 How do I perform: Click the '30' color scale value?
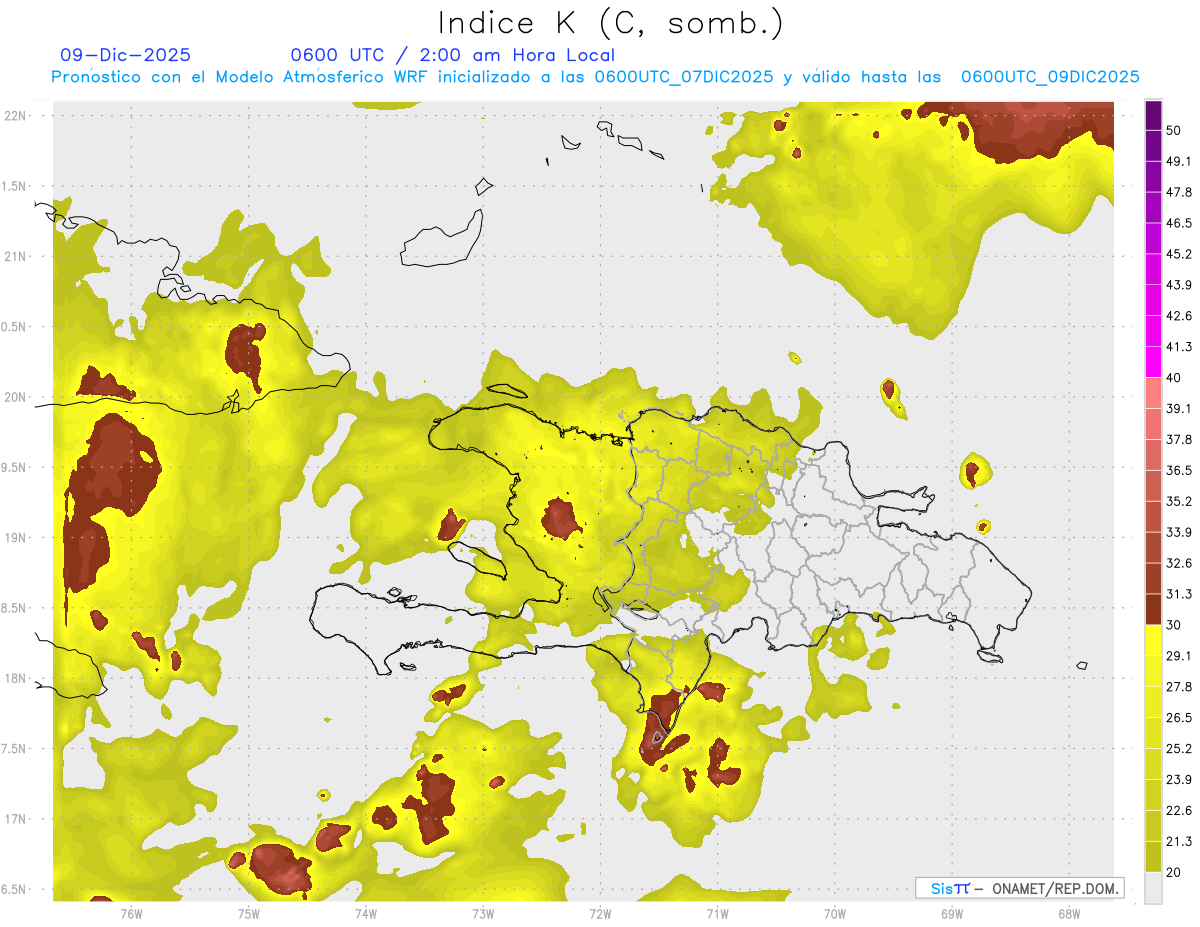1174,626
